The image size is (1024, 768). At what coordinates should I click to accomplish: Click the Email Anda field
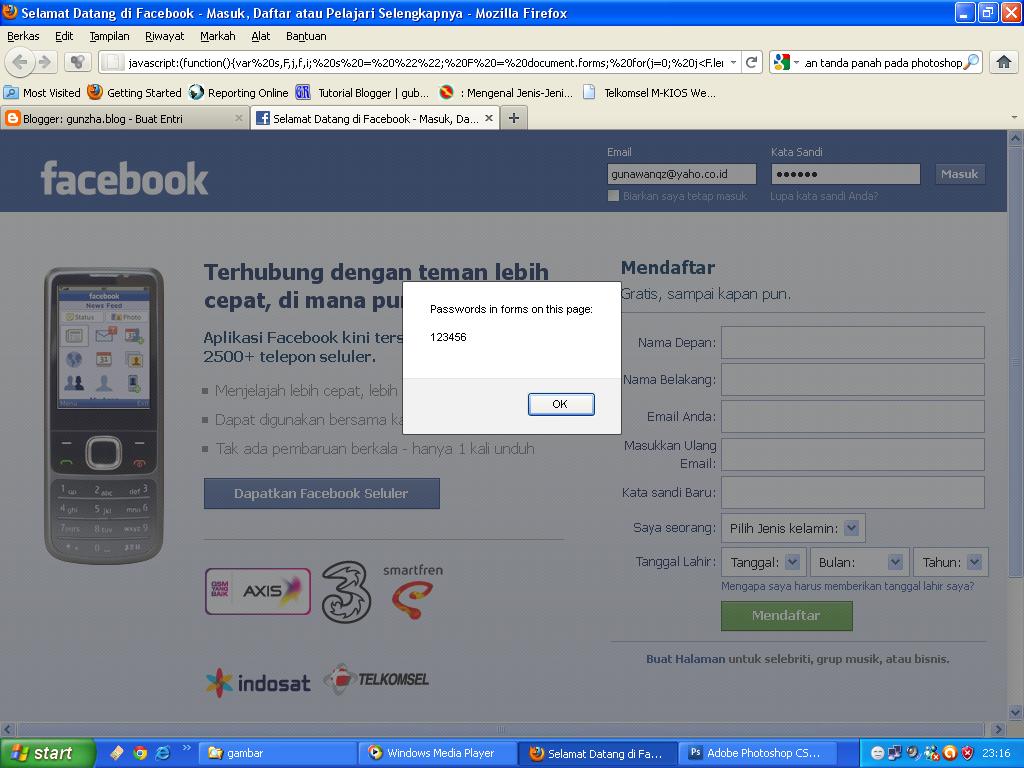click(x=852, y=417)
